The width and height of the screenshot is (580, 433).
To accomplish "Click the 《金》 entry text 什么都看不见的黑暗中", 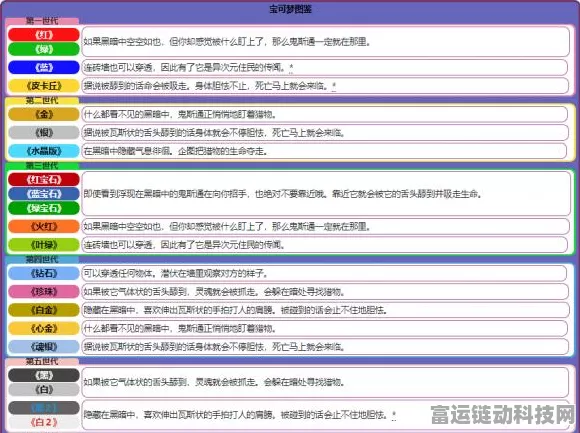I will pos(180,114).
